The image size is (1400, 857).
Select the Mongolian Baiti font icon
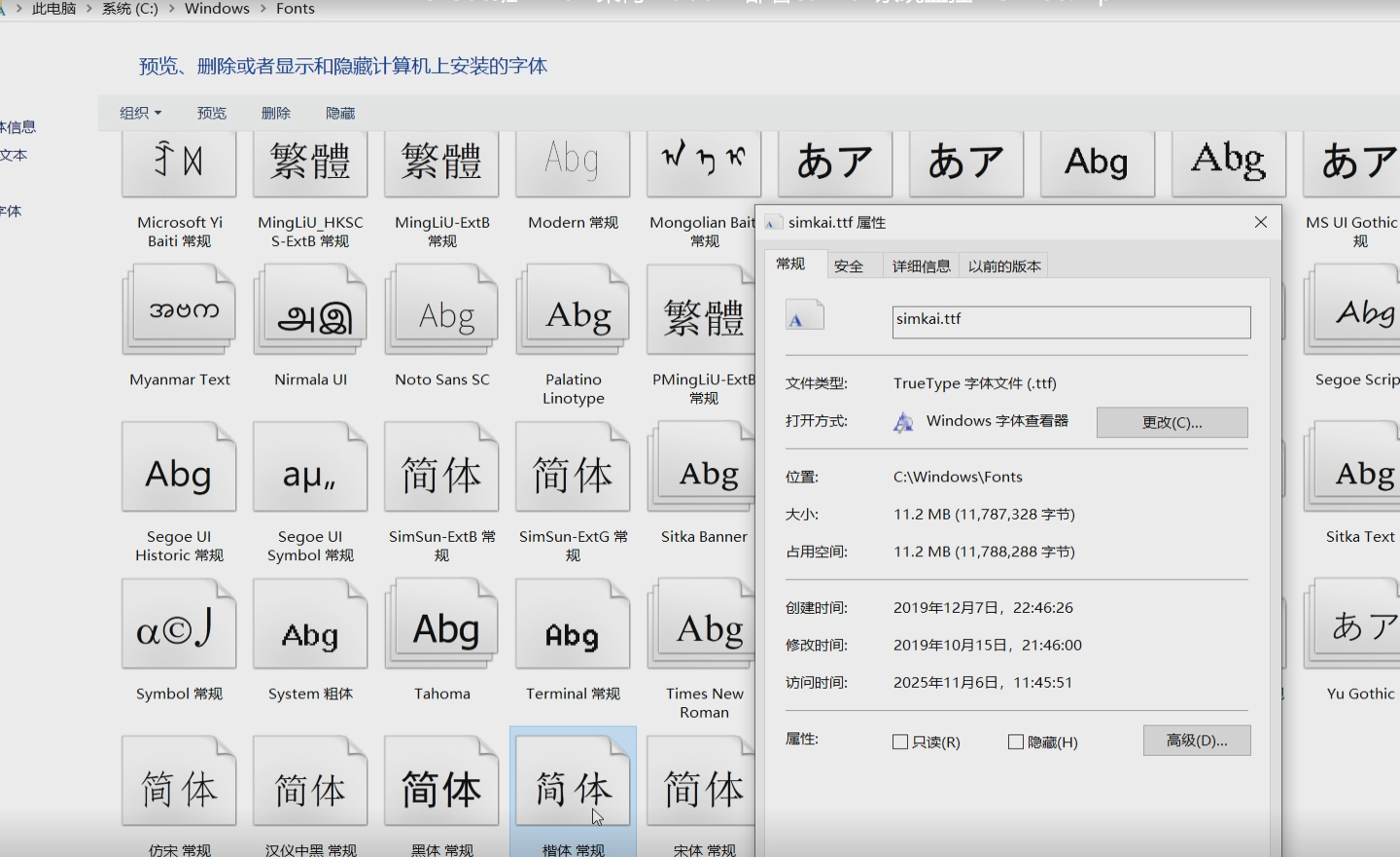click(704, 164)
